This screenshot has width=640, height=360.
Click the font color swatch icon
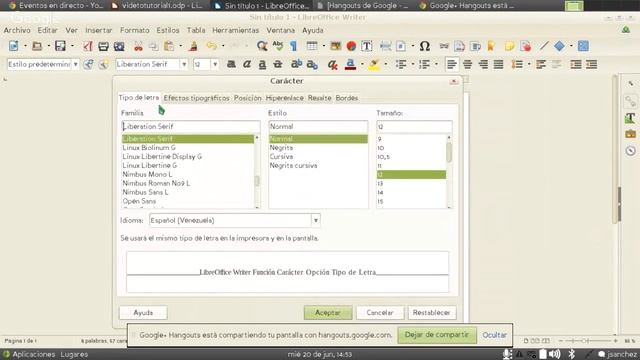pos(351,64)
